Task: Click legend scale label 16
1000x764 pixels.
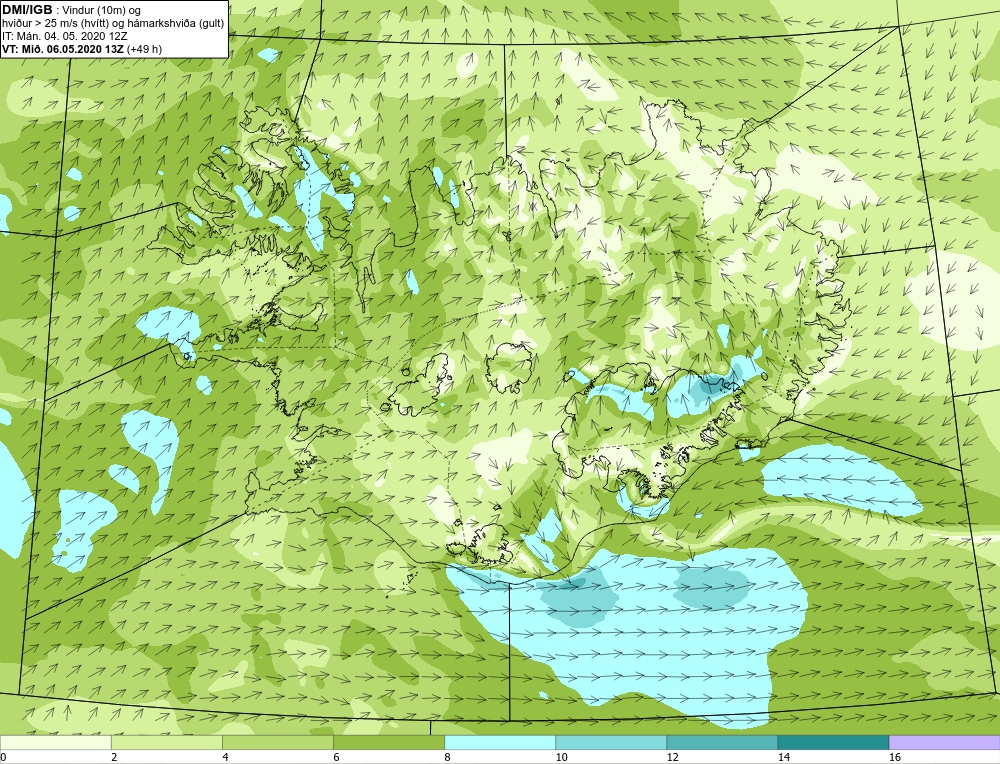Action: coord(895,757)
